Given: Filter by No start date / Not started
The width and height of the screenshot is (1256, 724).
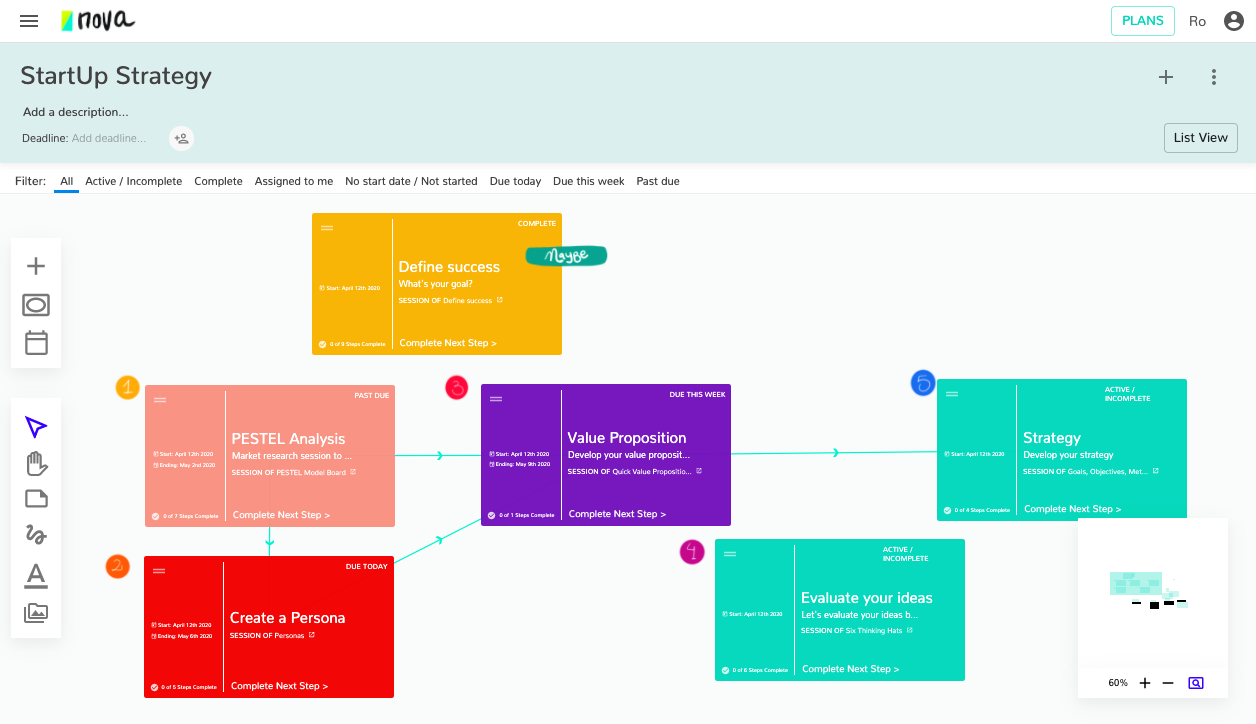Looking at the screenshot, I should coord(411,181).
